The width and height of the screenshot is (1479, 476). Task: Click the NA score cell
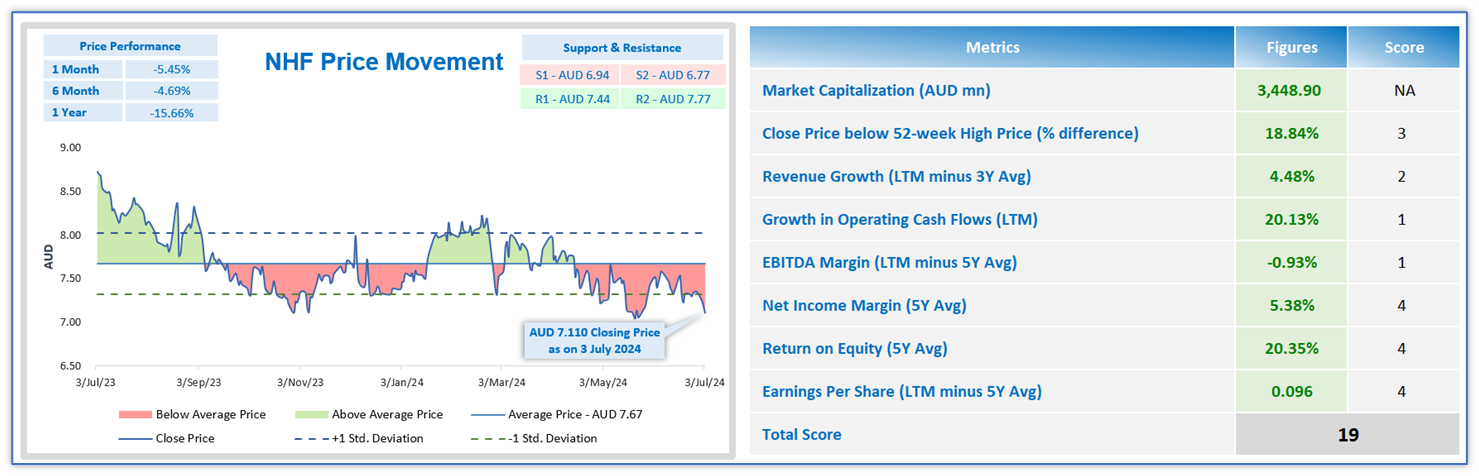tap(1403, 90)
